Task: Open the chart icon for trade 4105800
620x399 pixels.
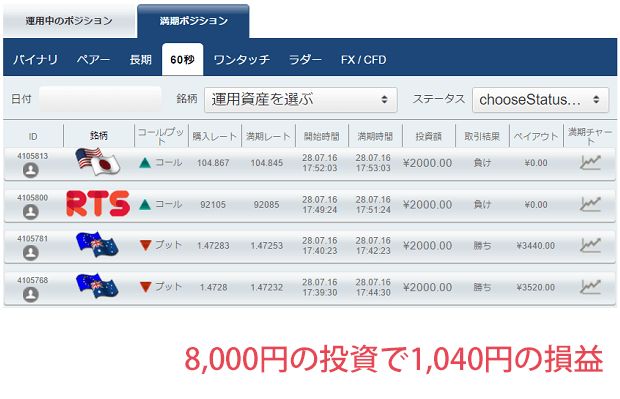Action: click(x=590, y=204)
